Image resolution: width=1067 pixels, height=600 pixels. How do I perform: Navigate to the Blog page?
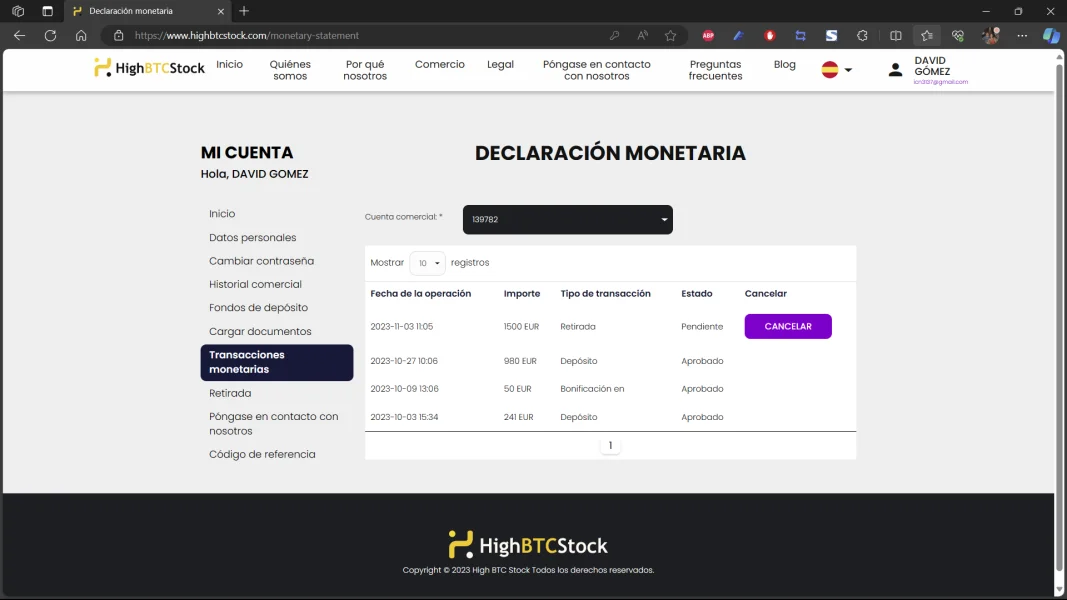[x=785, y=64]
